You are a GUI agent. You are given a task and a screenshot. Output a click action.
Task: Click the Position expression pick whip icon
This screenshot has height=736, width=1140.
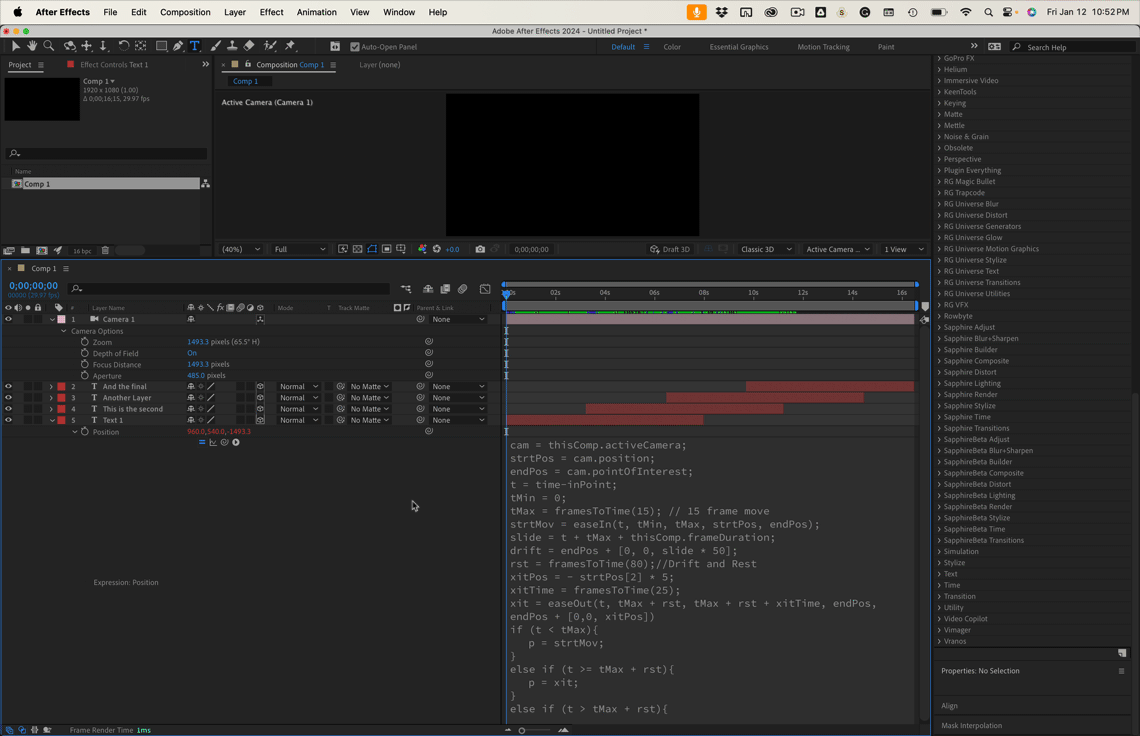click(x=225, y=442)
